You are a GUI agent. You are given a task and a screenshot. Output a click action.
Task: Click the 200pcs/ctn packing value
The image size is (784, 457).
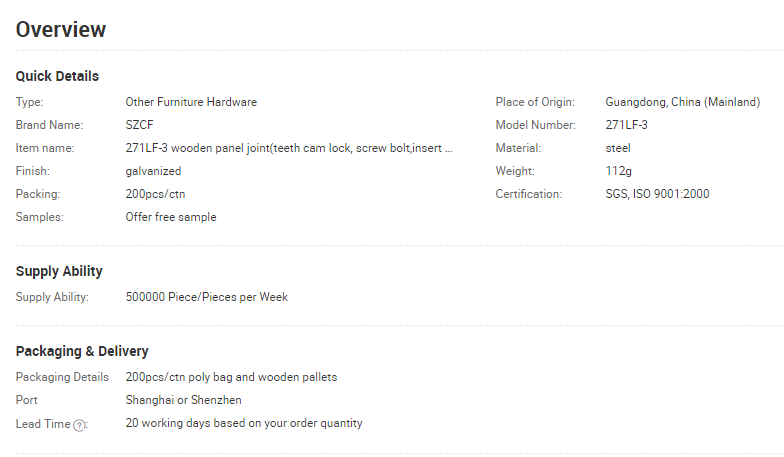156,194
